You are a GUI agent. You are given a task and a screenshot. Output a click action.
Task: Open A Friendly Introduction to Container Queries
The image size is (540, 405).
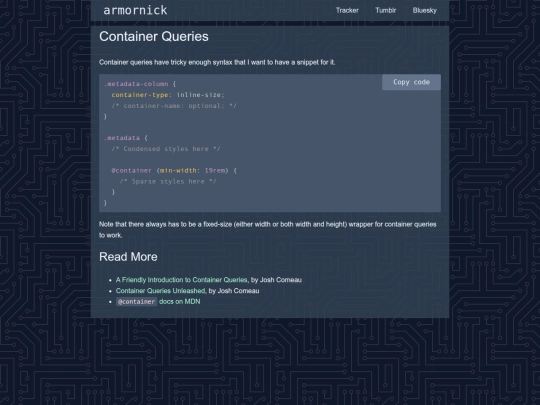181,280
